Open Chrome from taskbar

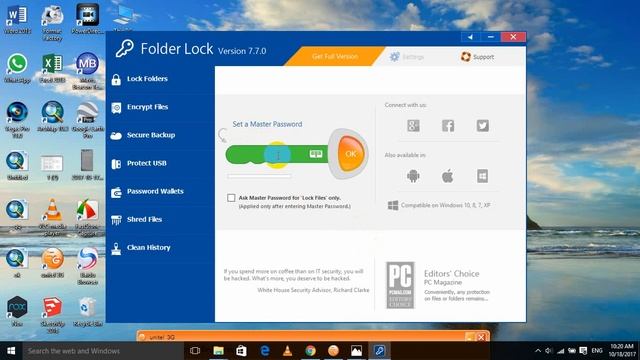pos(310,351)
